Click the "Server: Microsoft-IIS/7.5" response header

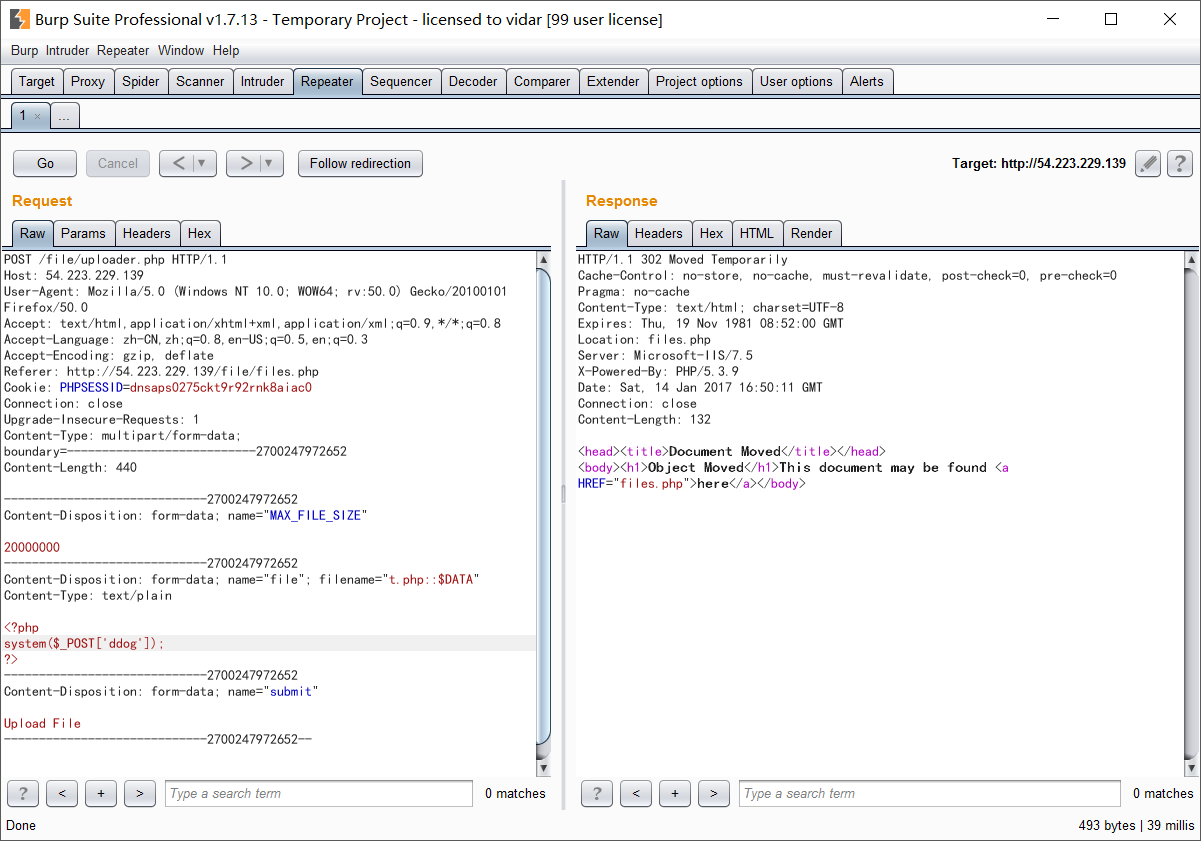point(665,355)
